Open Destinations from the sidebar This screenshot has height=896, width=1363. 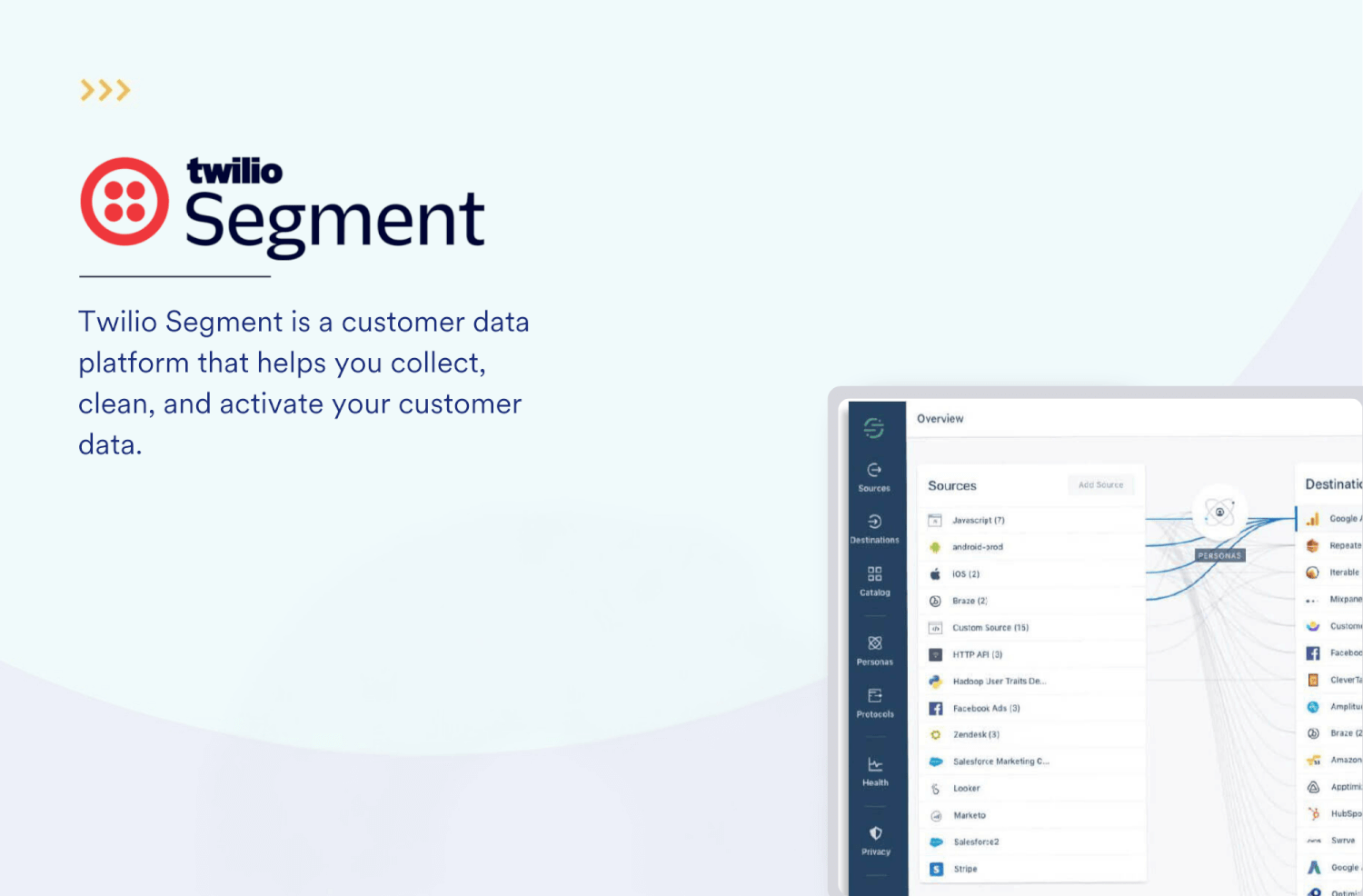coord(874,530)
